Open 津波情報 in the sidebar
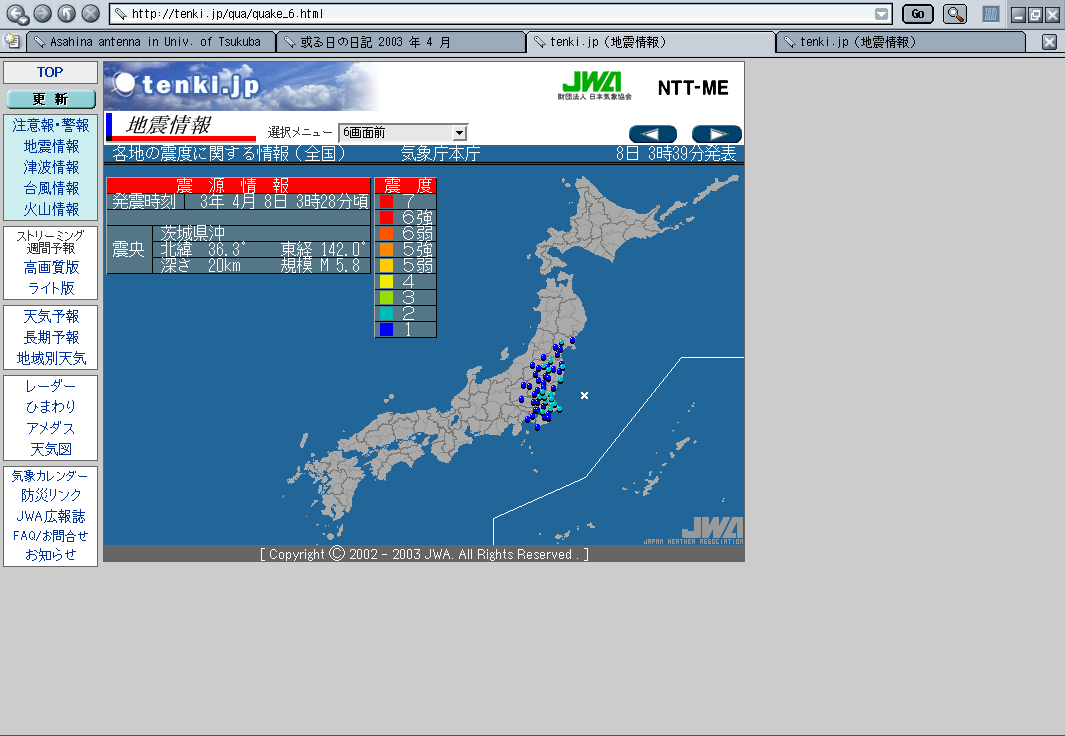Viewport: 1065px width, 736px height. pyautogui.click(x=51, y=168)
